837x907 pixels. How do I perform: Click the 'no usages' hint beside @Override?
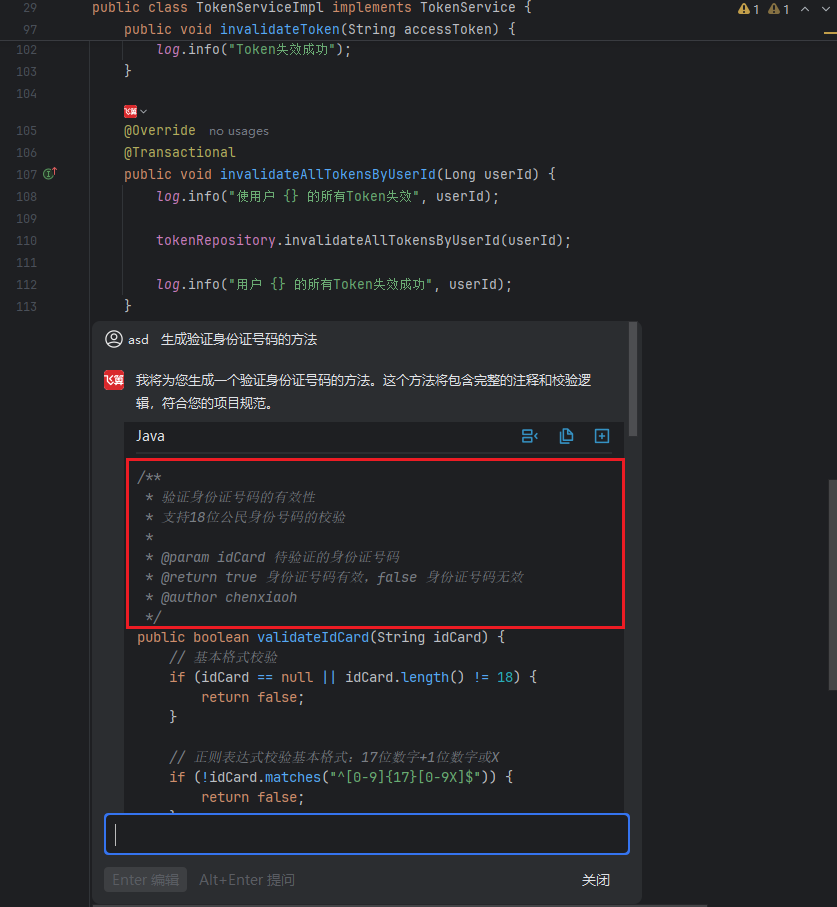[x=238, y=131]
